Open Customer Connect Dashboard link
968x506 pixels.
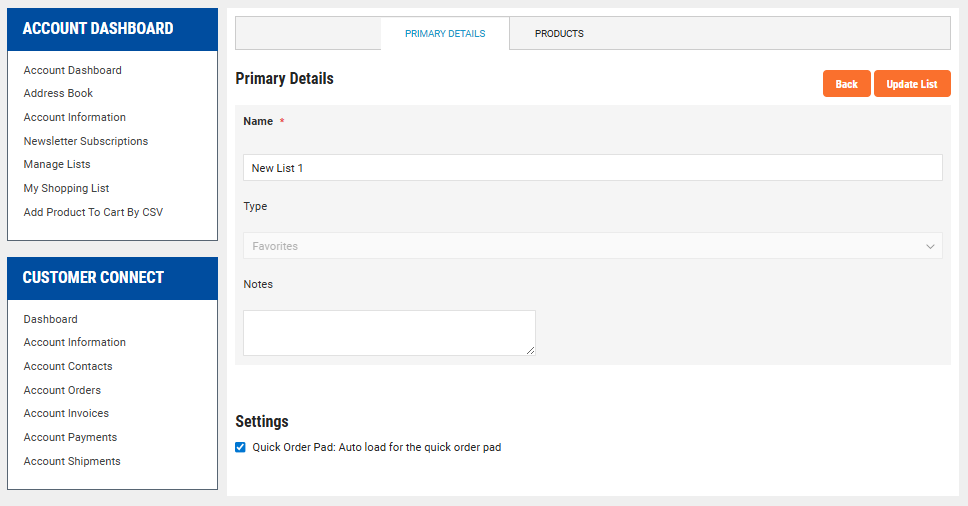click(x=51, y=319)
